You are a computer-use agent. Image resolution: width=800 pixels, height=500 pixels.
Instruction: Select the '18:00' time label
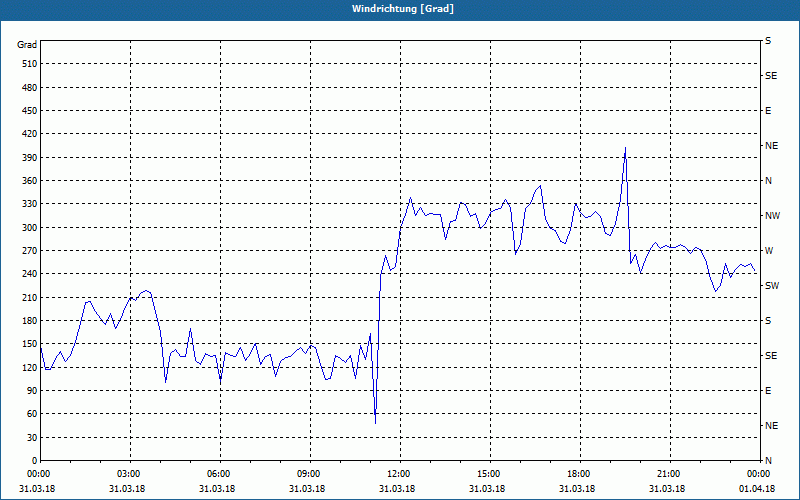(580, 473)
